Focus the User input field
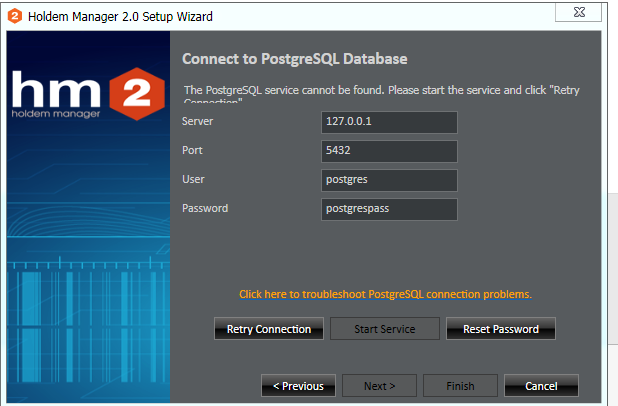The width and height of the screenshot is (618, 406). click(x=389, y=180)
